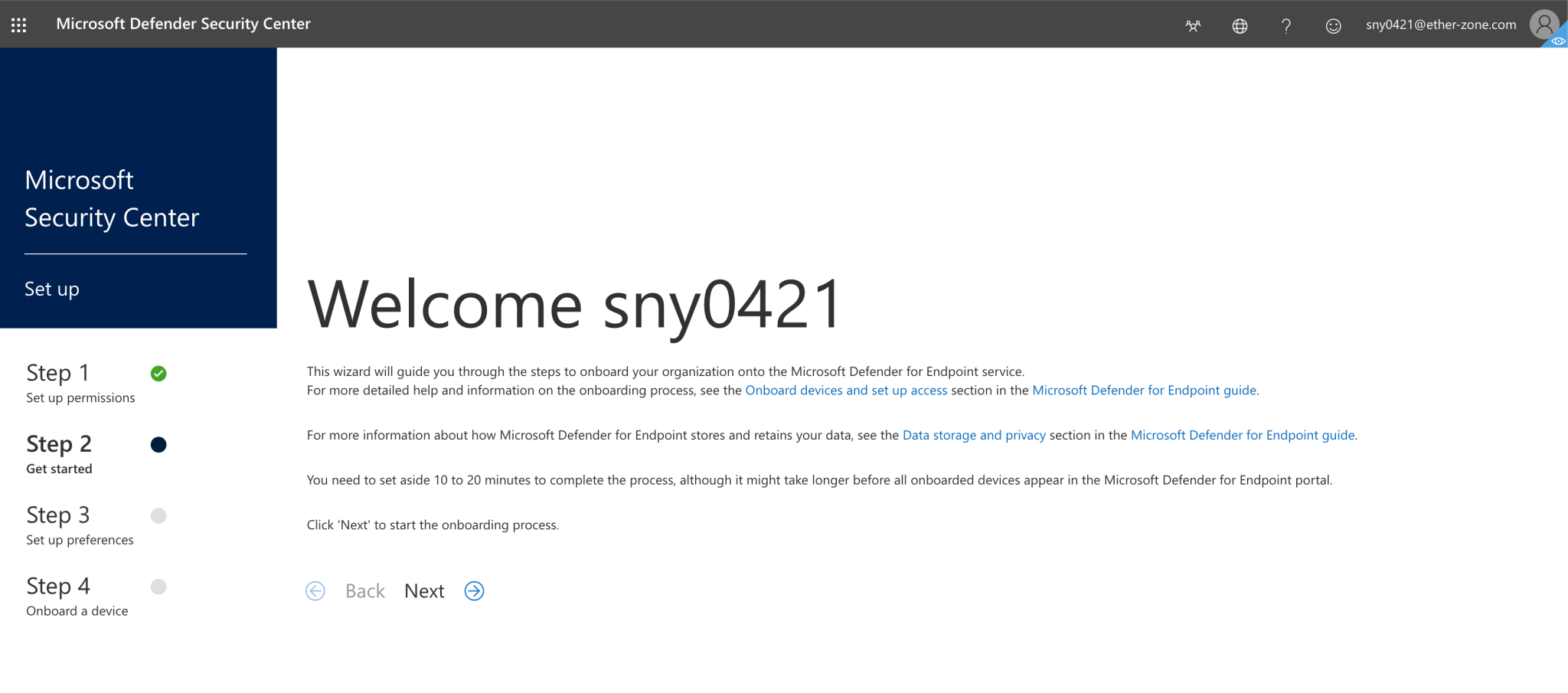Screen dimensions: 1568x693
Task: Open the user account avatar
Action: [x=1543, y=24]
